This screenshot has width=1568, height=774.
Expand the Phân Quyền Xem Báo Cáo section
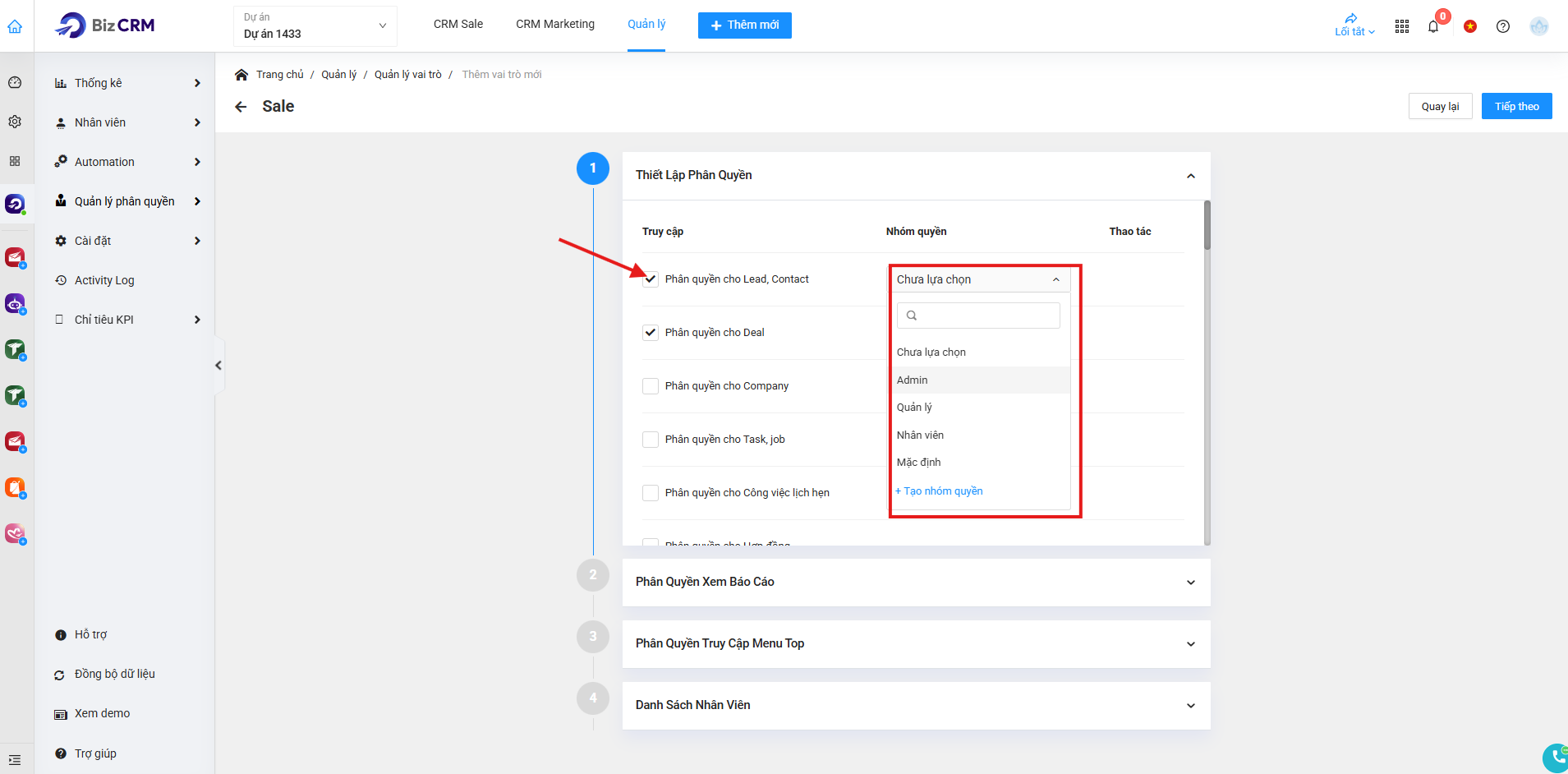(x=1191, y=583)
